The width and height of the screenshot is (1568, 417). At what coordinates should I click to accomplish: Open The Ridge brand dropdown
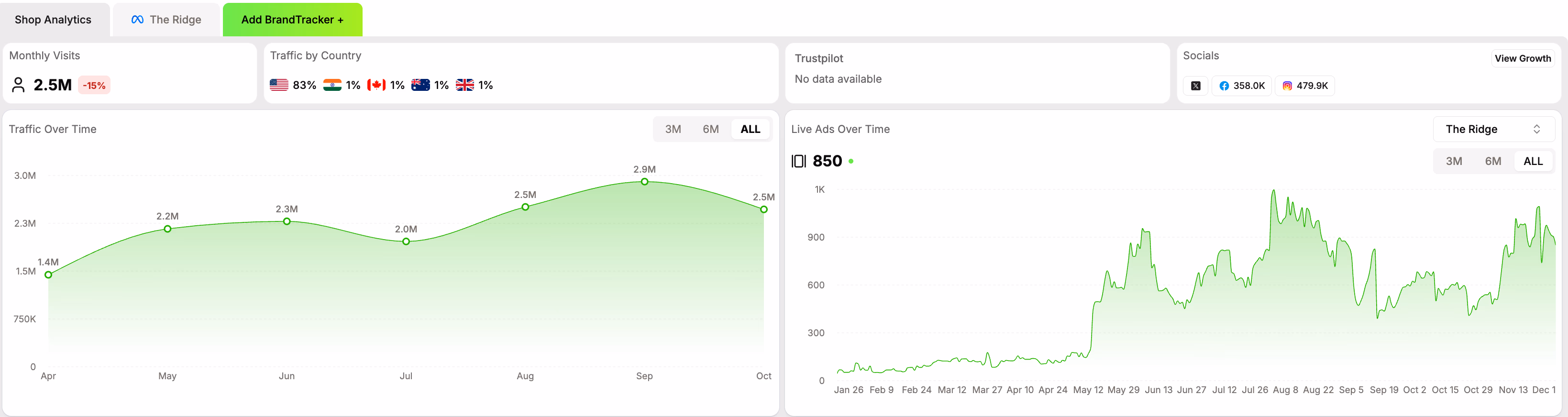click(1494, 129)
